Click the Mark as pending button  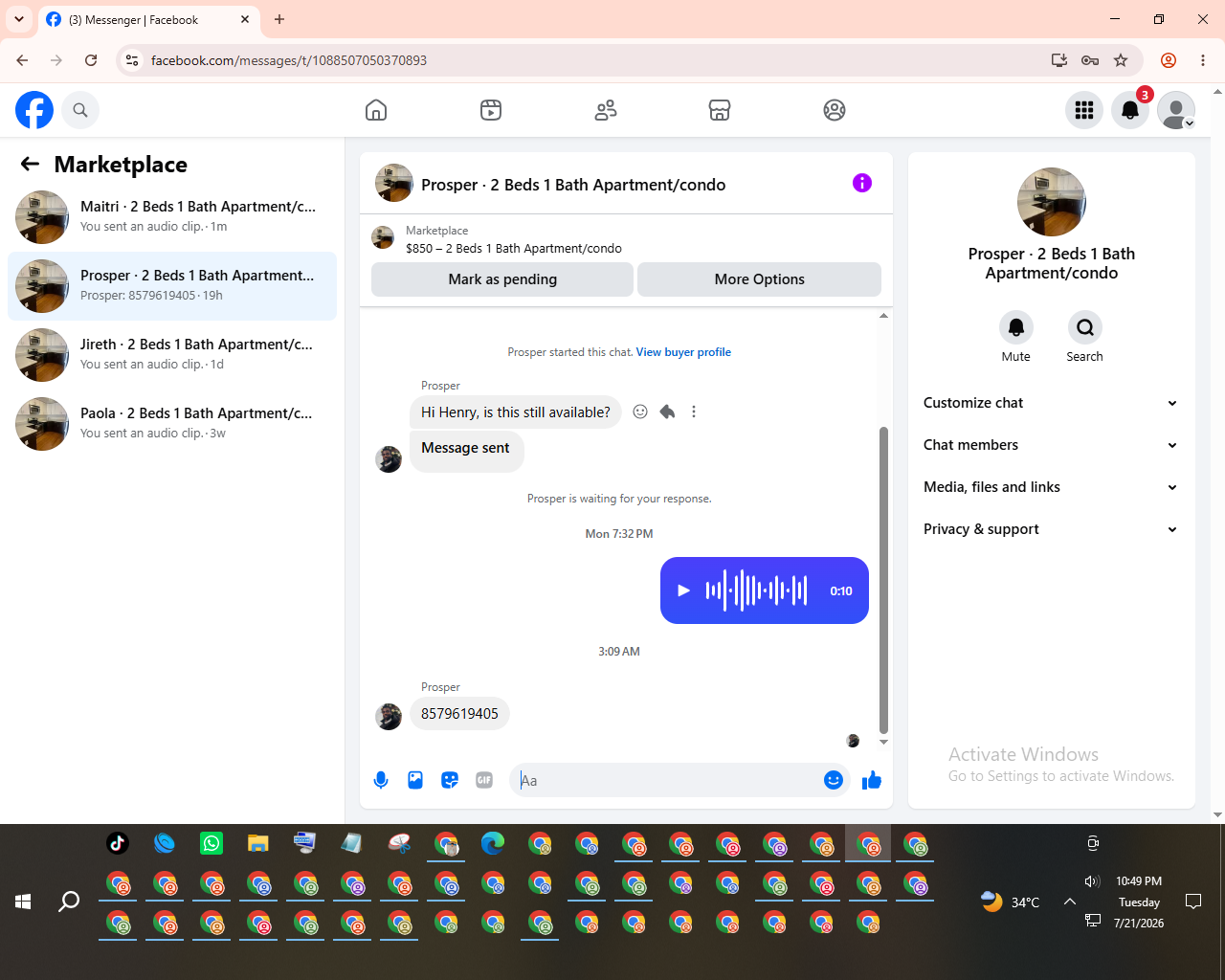coord(502,279)
